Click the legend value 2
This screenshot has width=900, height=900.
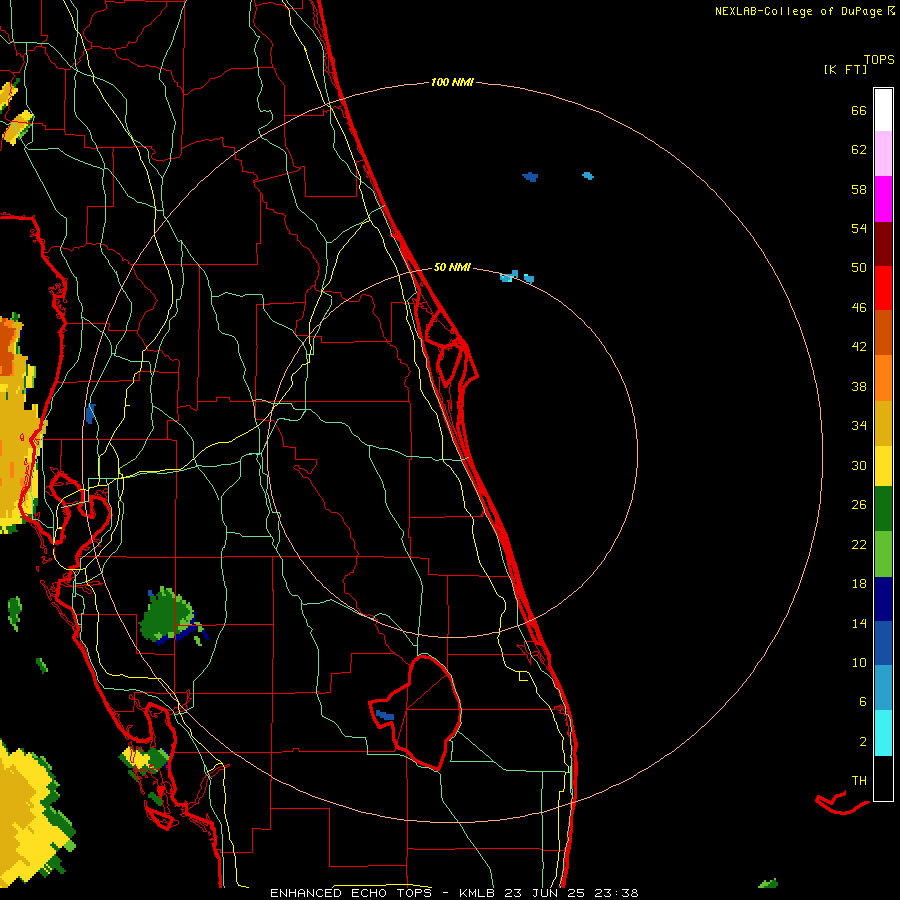(x=863, y=742)
